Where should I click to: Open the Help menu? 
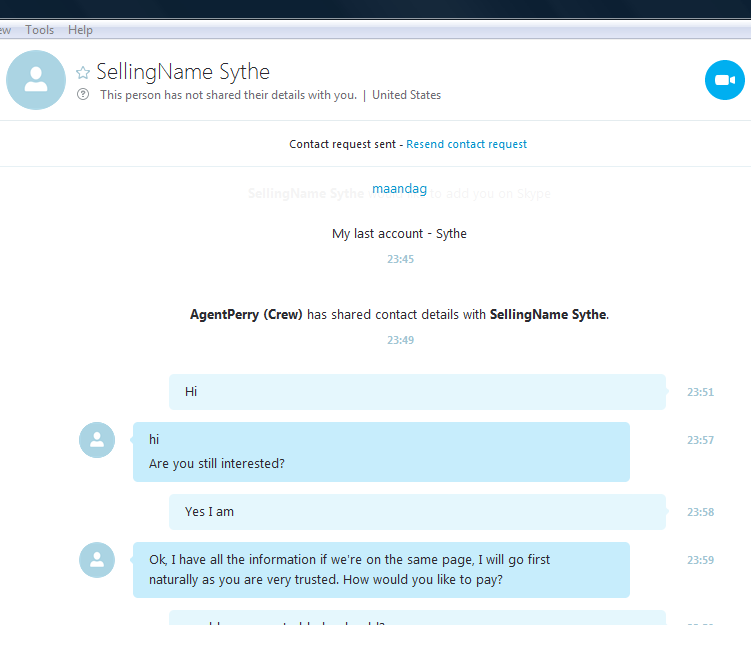point(80,30)
